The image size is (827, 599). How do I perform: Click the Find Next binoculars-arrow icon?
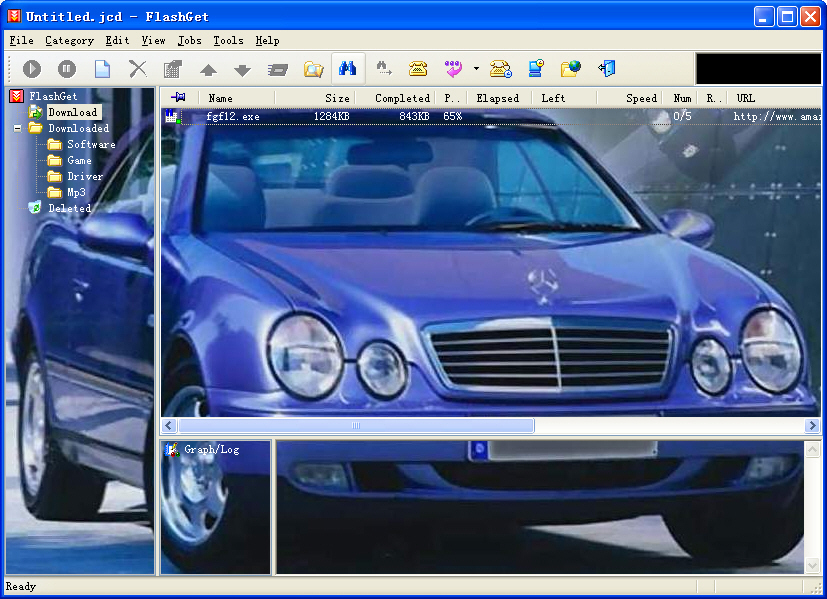[x=383, y=69]
